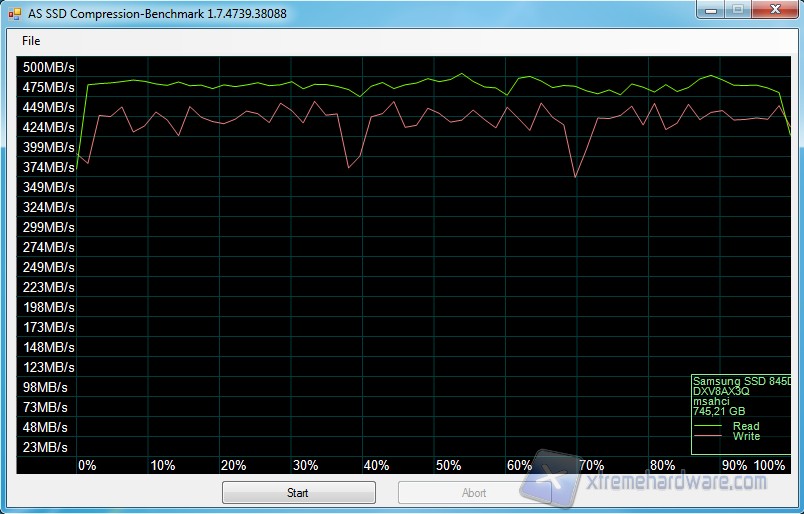Screen dimensions: 804x514
Task: Select the red Write legend line
Action: point(710,437)
